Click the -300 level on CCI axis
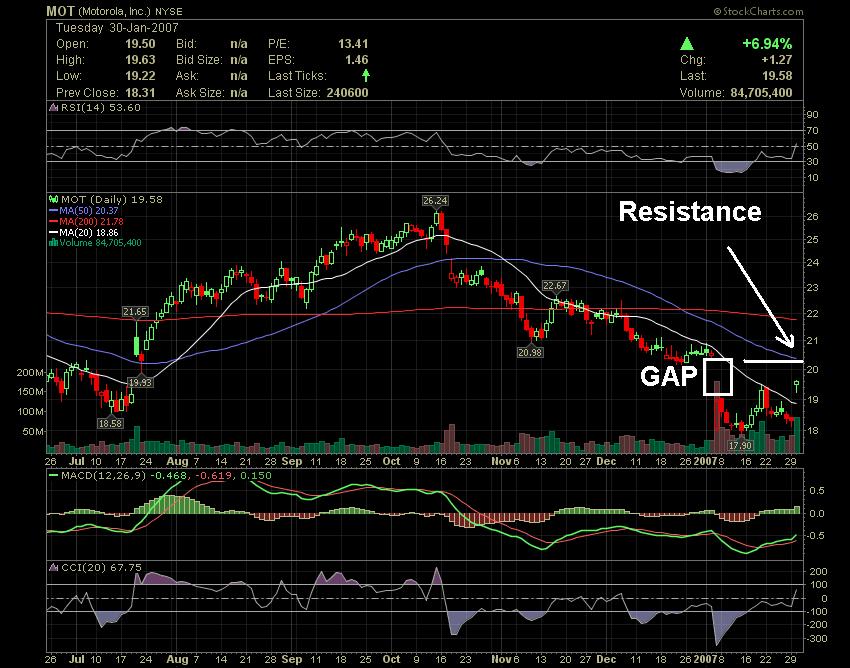The width and height of the screenshot is (850, 668). (817, 639)
